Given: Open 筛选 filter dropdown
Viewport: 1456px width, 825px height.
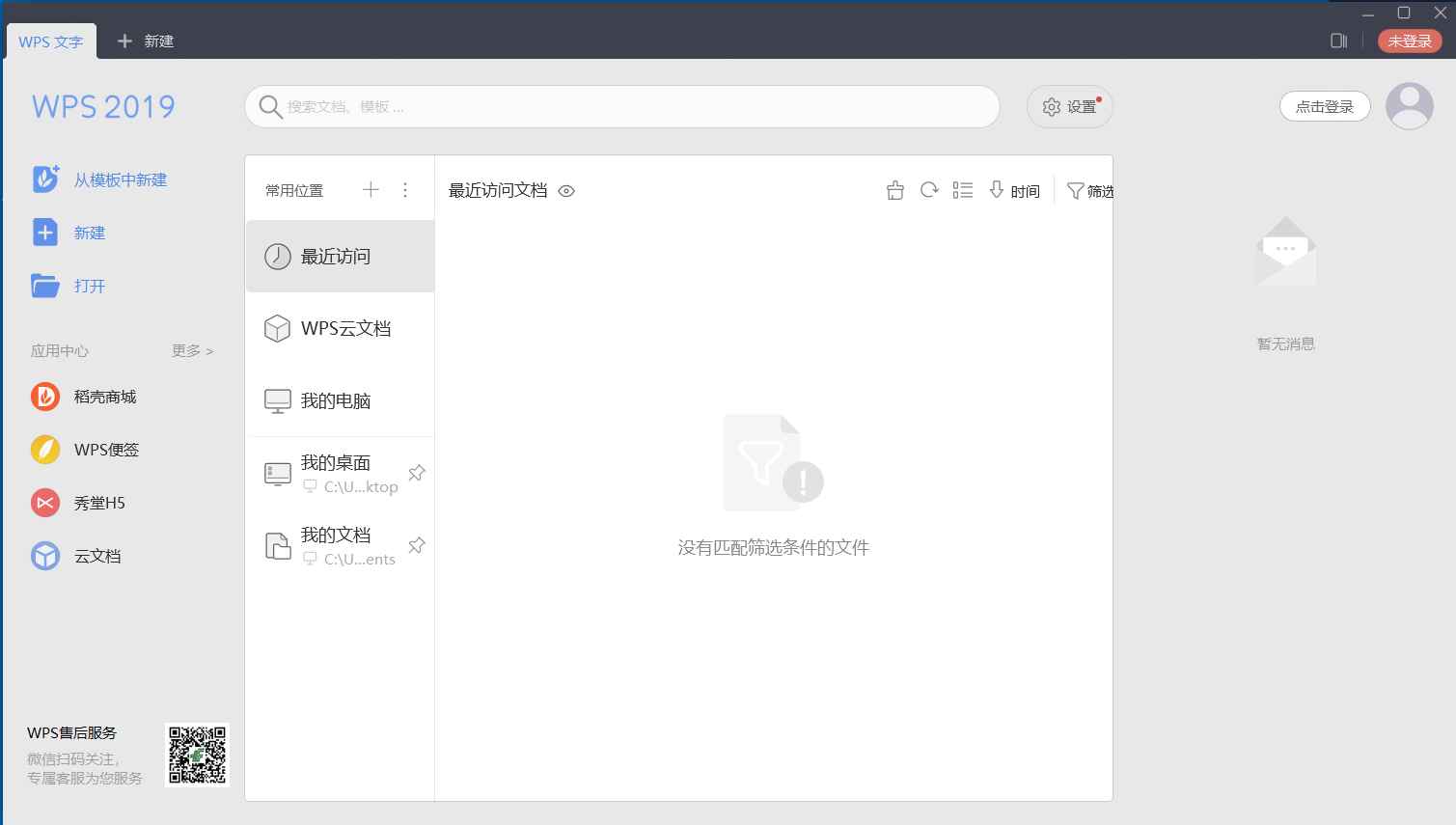Looking at the screenshot, I should point(1089,191).
